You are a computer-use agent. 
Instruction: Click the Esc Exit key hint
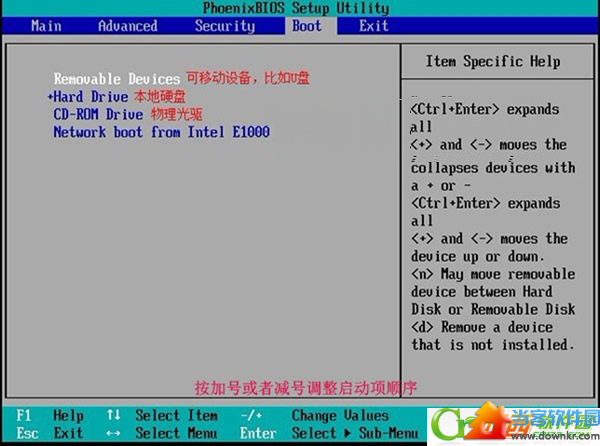[50, 433]
